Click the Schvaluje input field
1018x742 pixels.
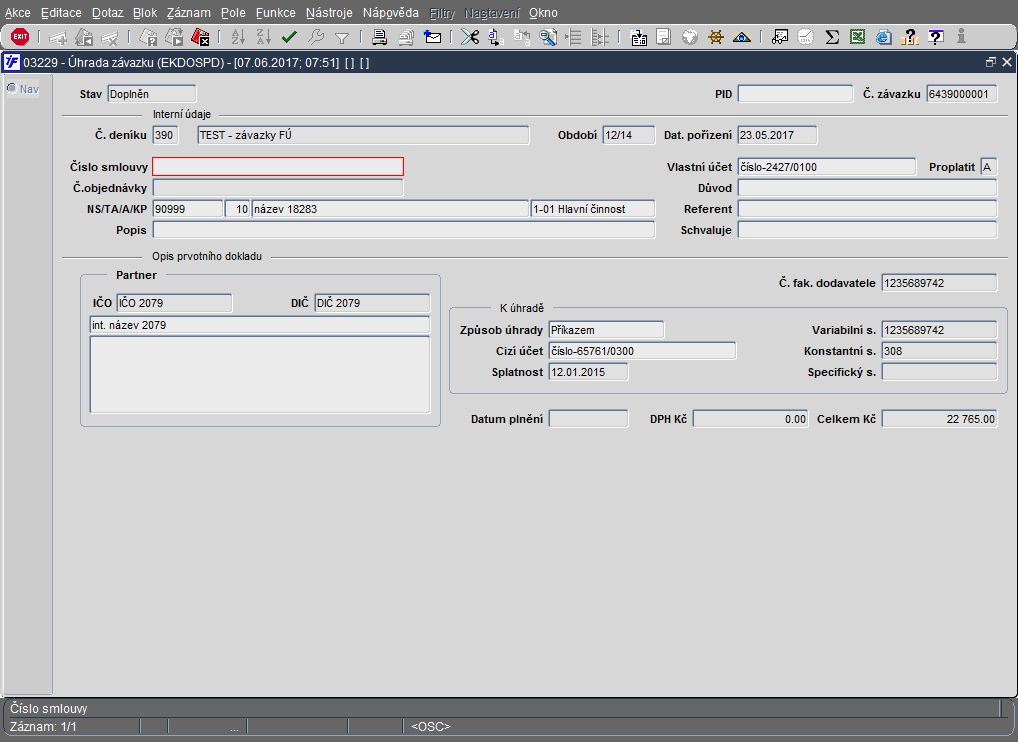pos(867,230)
